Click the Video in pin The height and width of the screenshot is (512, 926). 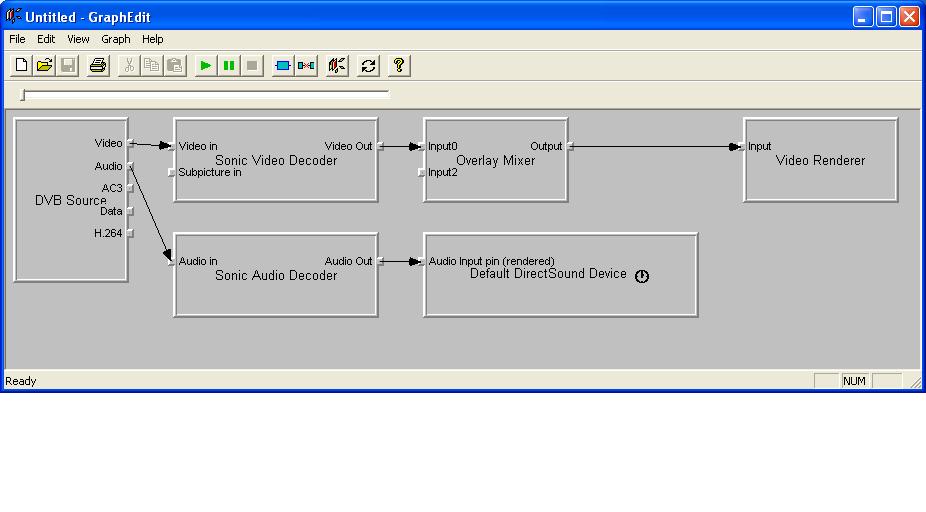pyautogui.click(x=171, y=146)
